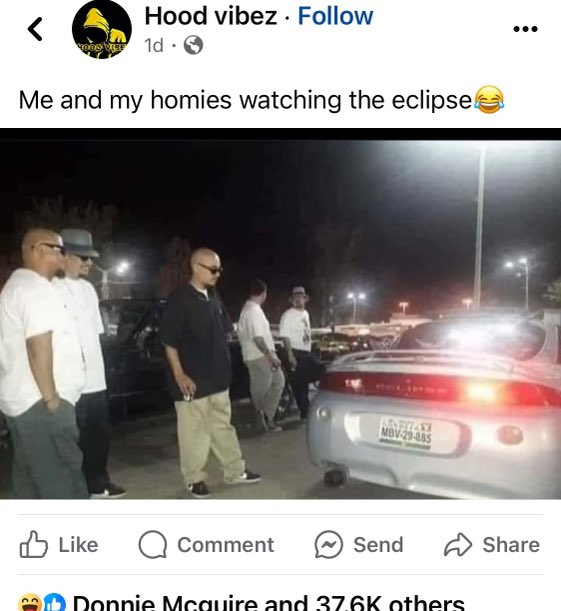Click the 1d post timestamp

click(154, 45)
